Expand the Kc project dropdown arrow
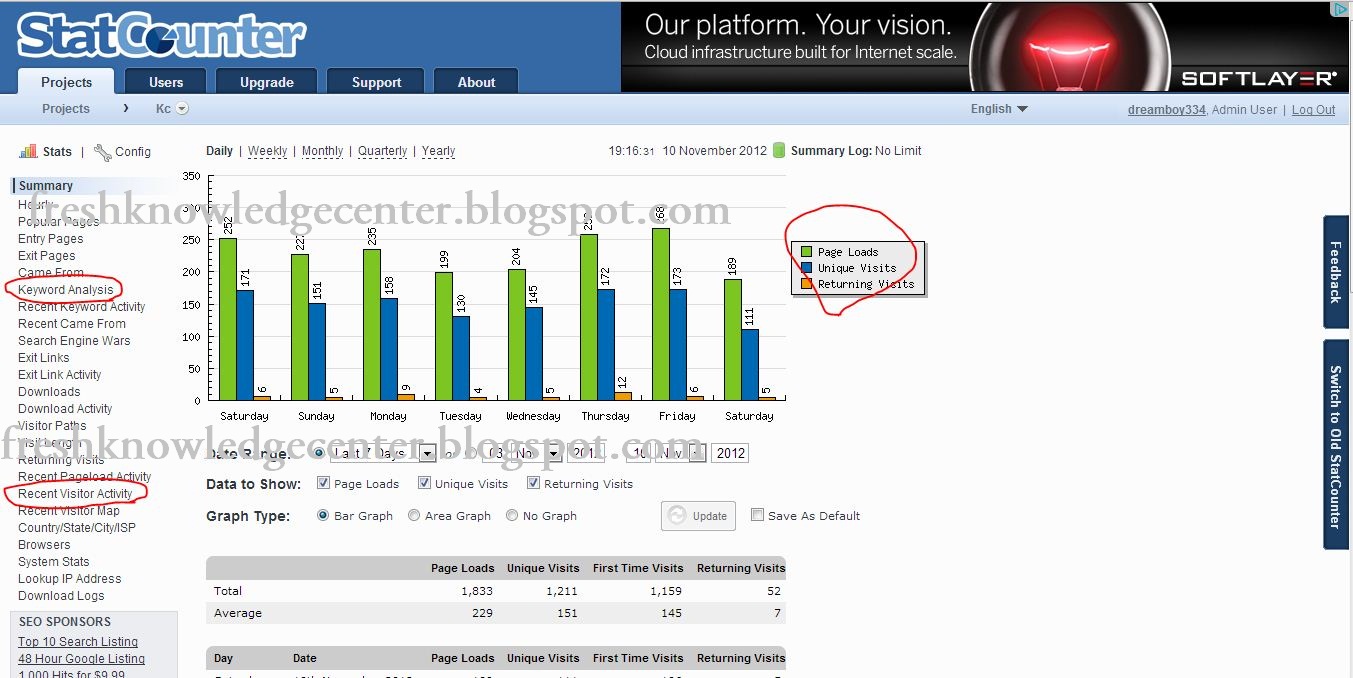Viewport: 1353px width, 678px height. 182,108
